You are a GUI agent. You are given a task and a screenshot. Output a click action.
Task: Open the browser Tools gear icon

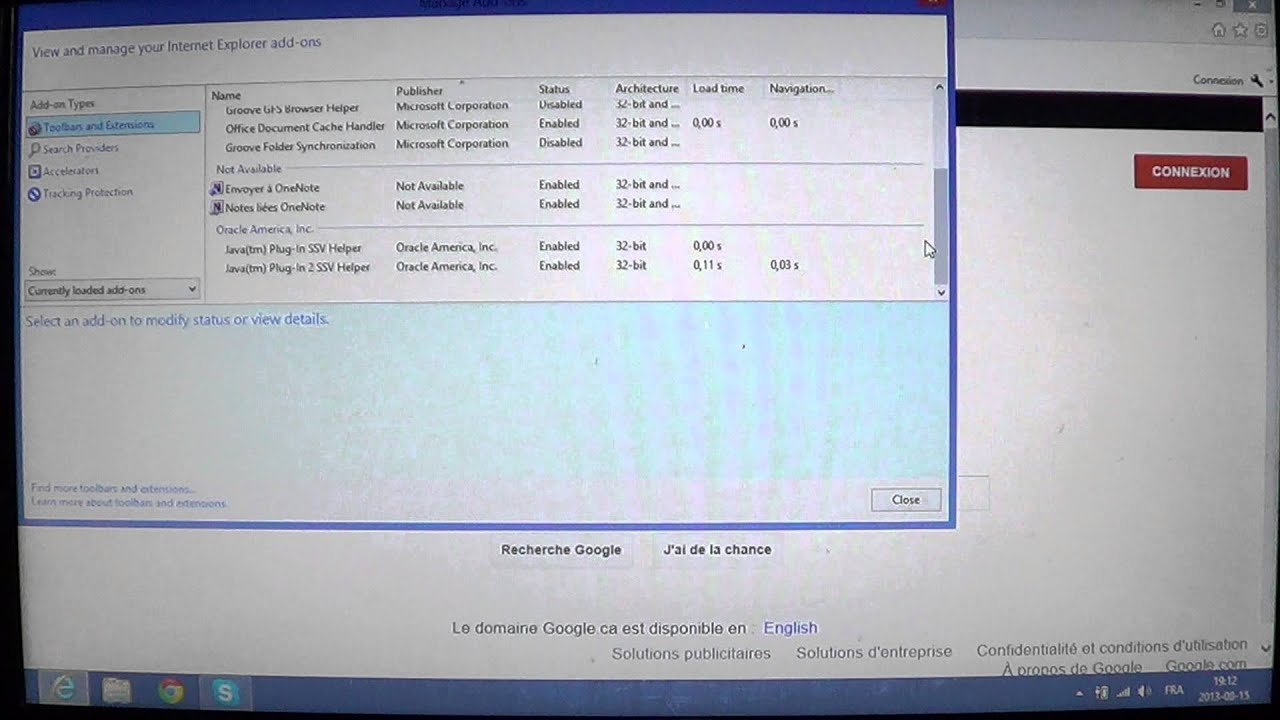click(x=1261, y=30)
